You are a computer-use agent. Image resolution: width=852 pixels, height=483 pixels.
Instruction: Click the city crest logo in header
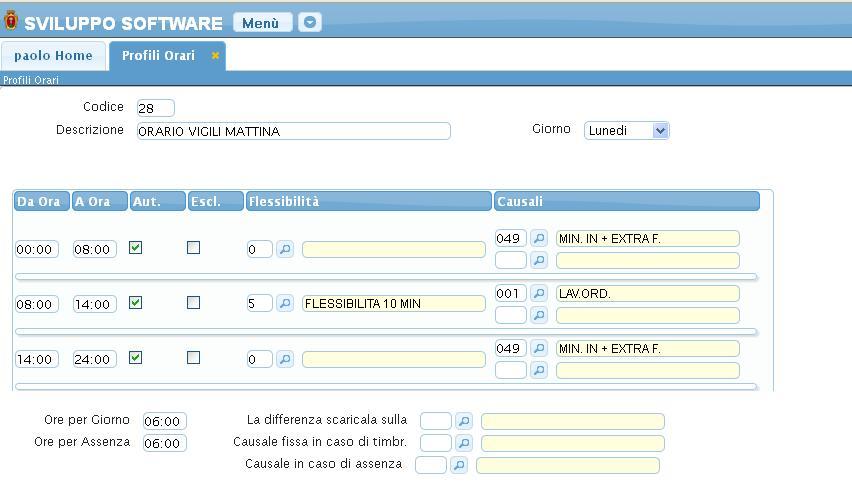(11, 21)
